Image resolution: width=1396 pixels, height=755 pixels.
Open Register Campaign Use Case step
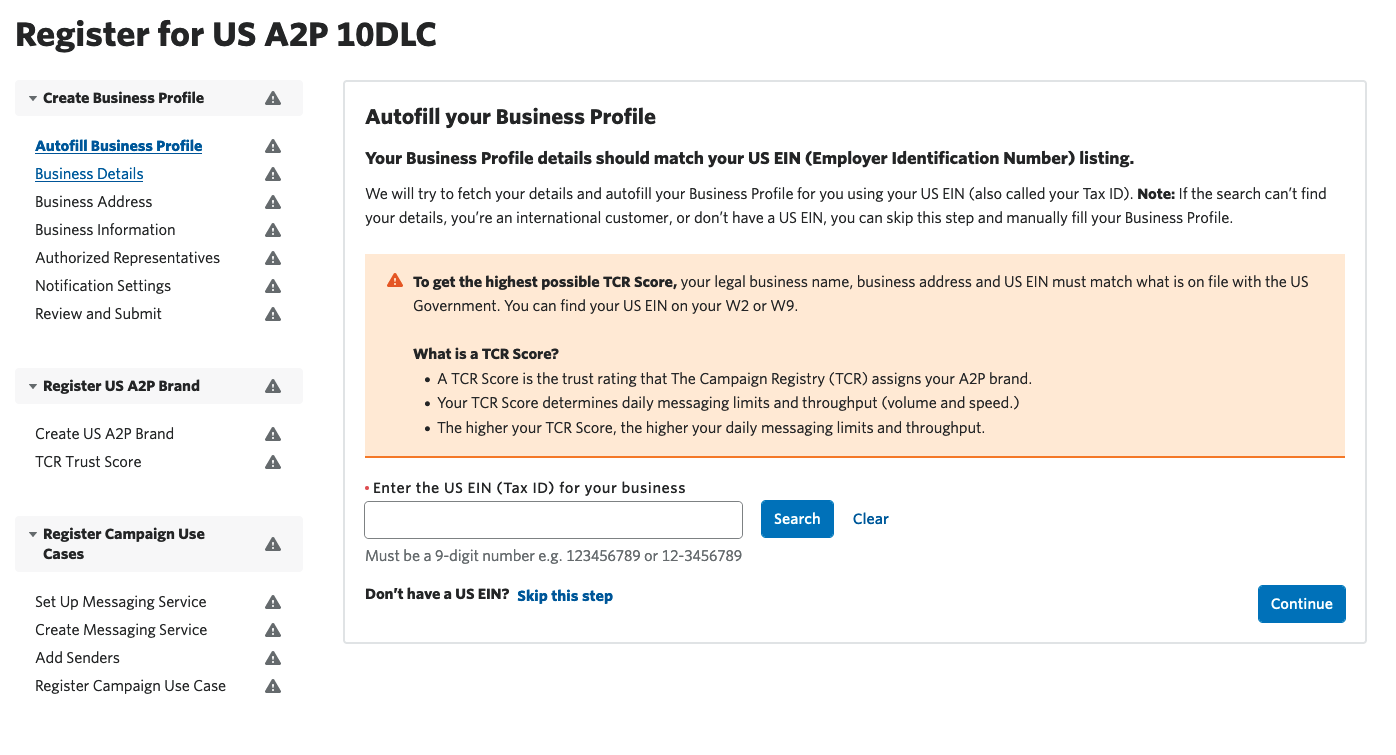pyautogui.click(x=130, y=686)
